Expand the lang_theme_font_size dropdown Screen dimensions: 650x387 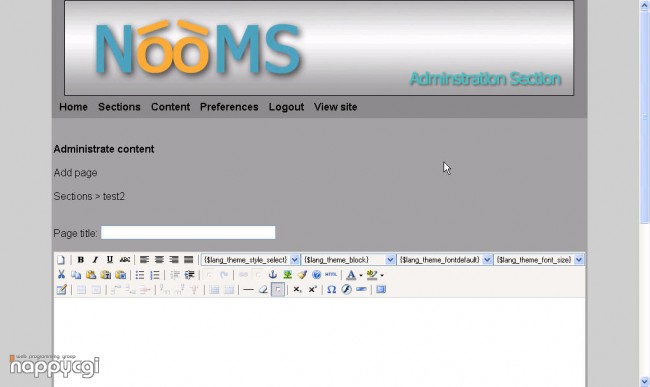[x=538, y=260]
